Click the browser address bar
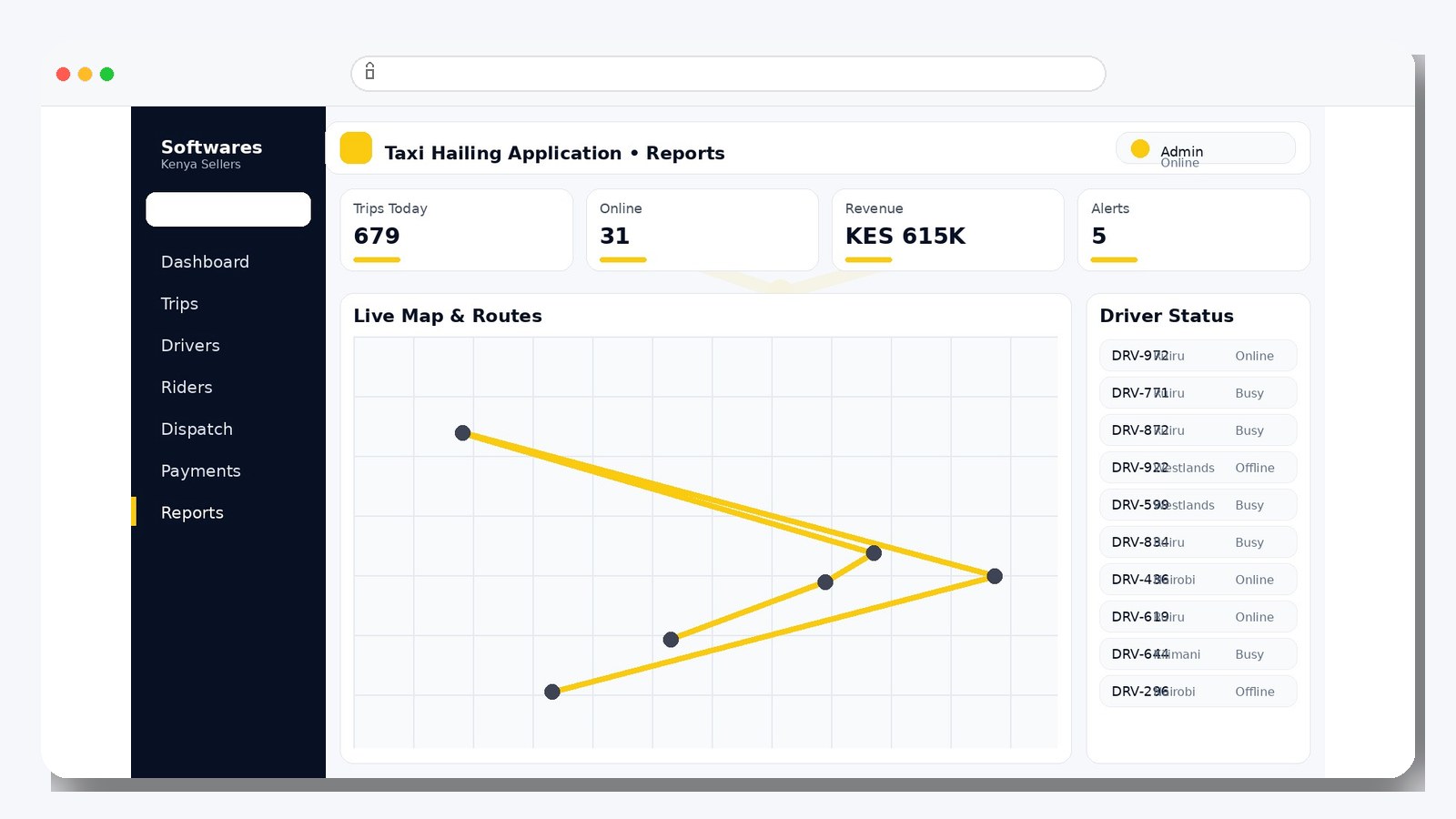Viewport: 1456px width, 819px height. [x=728, y=74]
